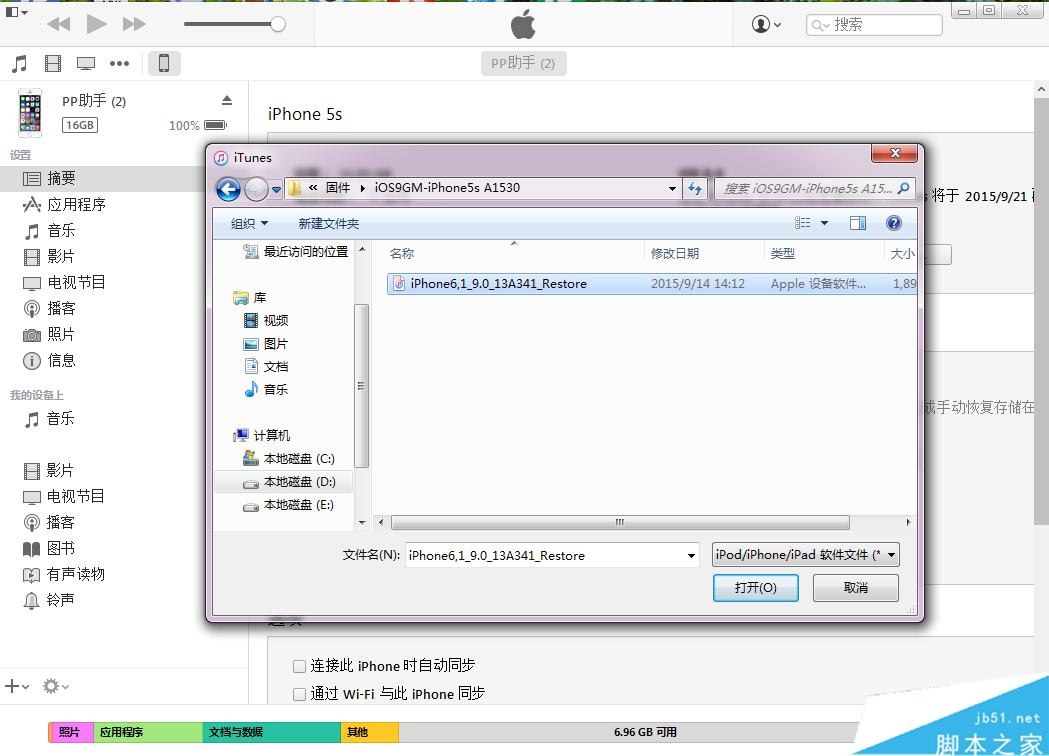Open the view options dropdown arrow
This screenshot has height=756, width=1049.
point(824,223)
